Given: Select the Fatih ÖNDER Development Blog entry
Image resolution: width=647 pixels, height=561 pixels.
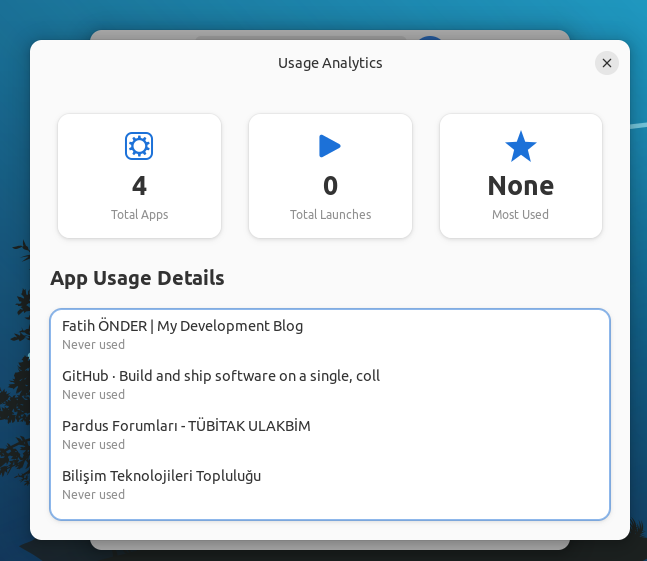Looking at the screenshot, I should [x=182, y=326].
